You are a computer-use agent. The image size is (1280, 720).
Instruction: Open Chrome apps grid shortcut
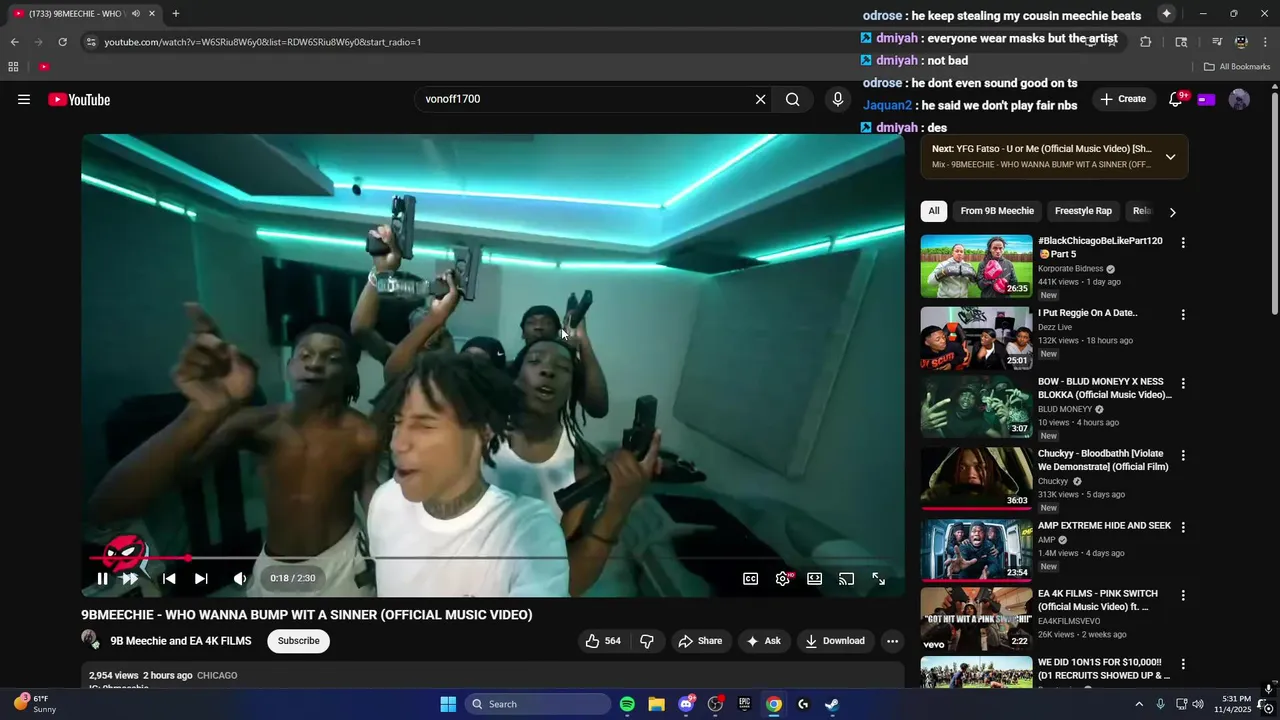13,67
